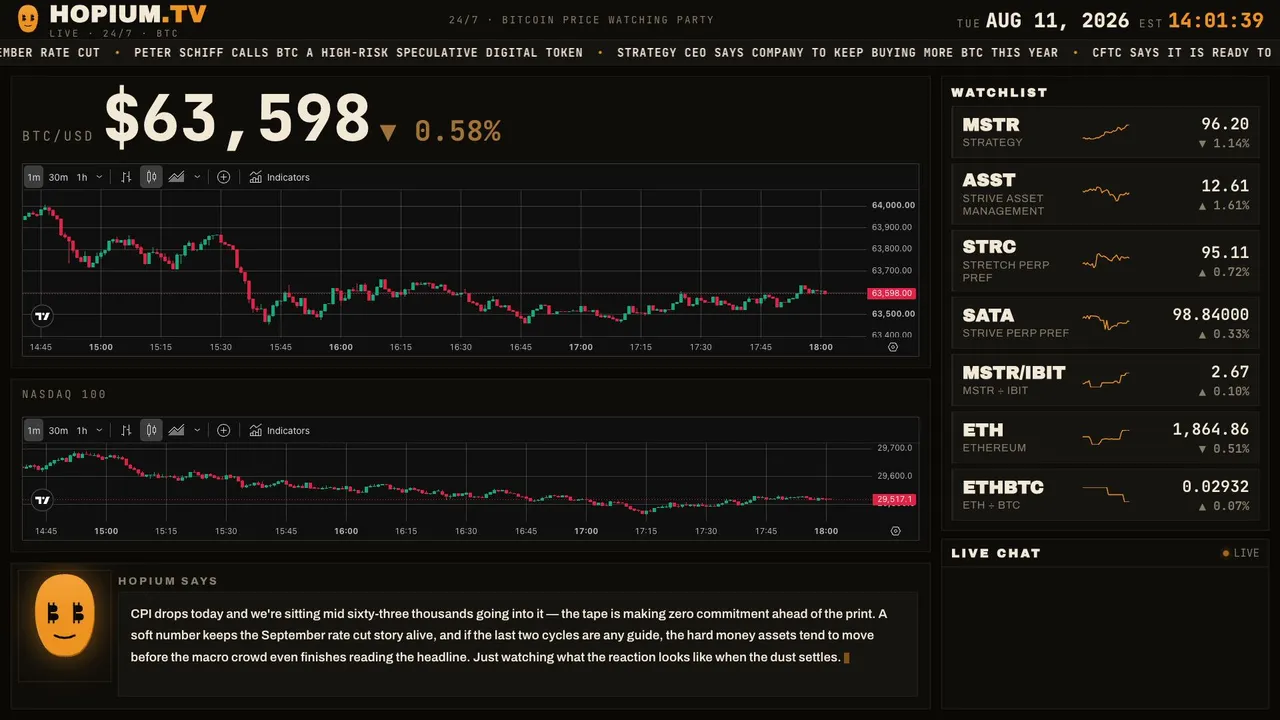Viewport: 1280px width, 720px height.
Task: Open time axis settings on BTC/USD chart
Action: point(893,347)
